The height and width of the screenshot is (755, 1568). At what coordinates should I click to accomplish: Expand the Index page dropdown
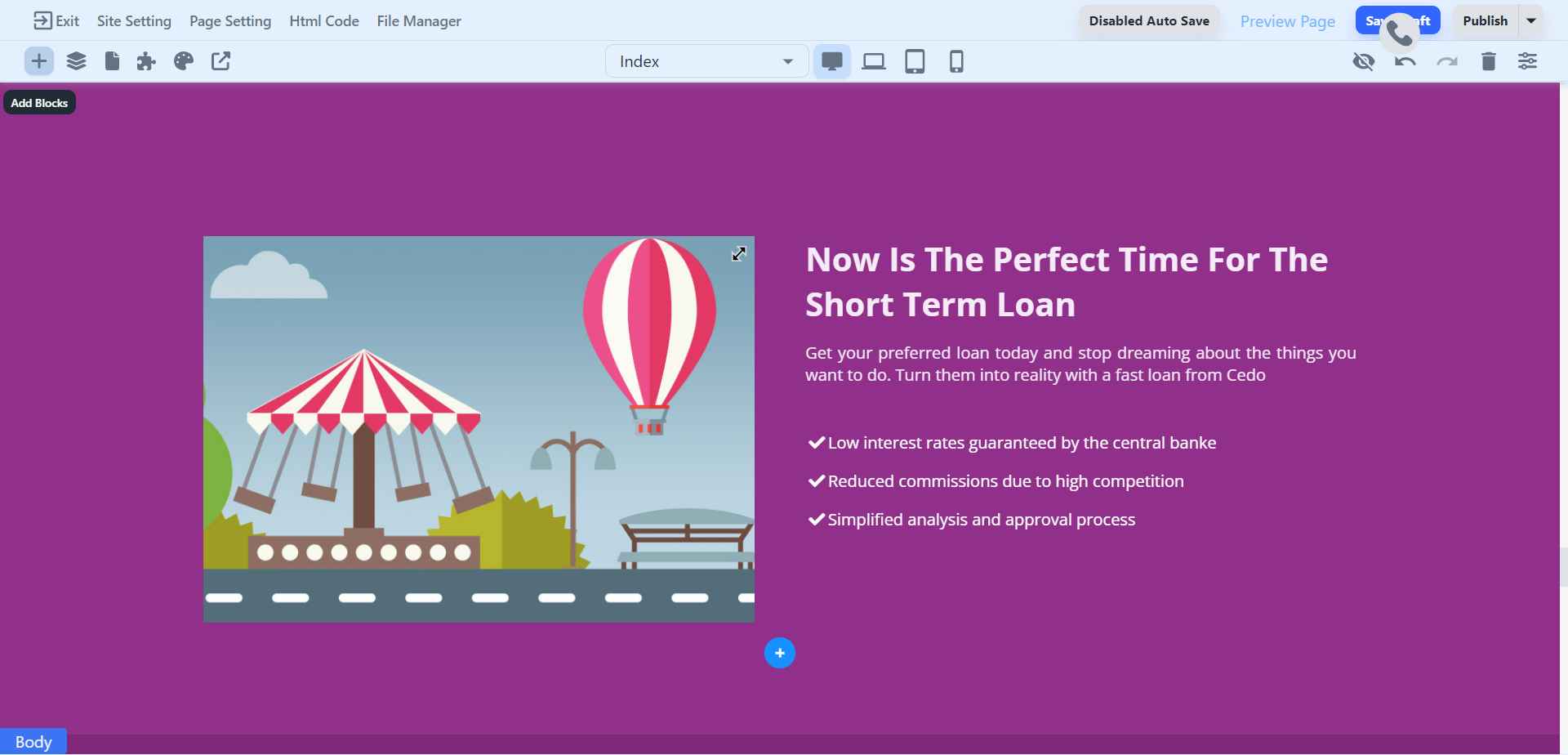(x=706, y=61)
